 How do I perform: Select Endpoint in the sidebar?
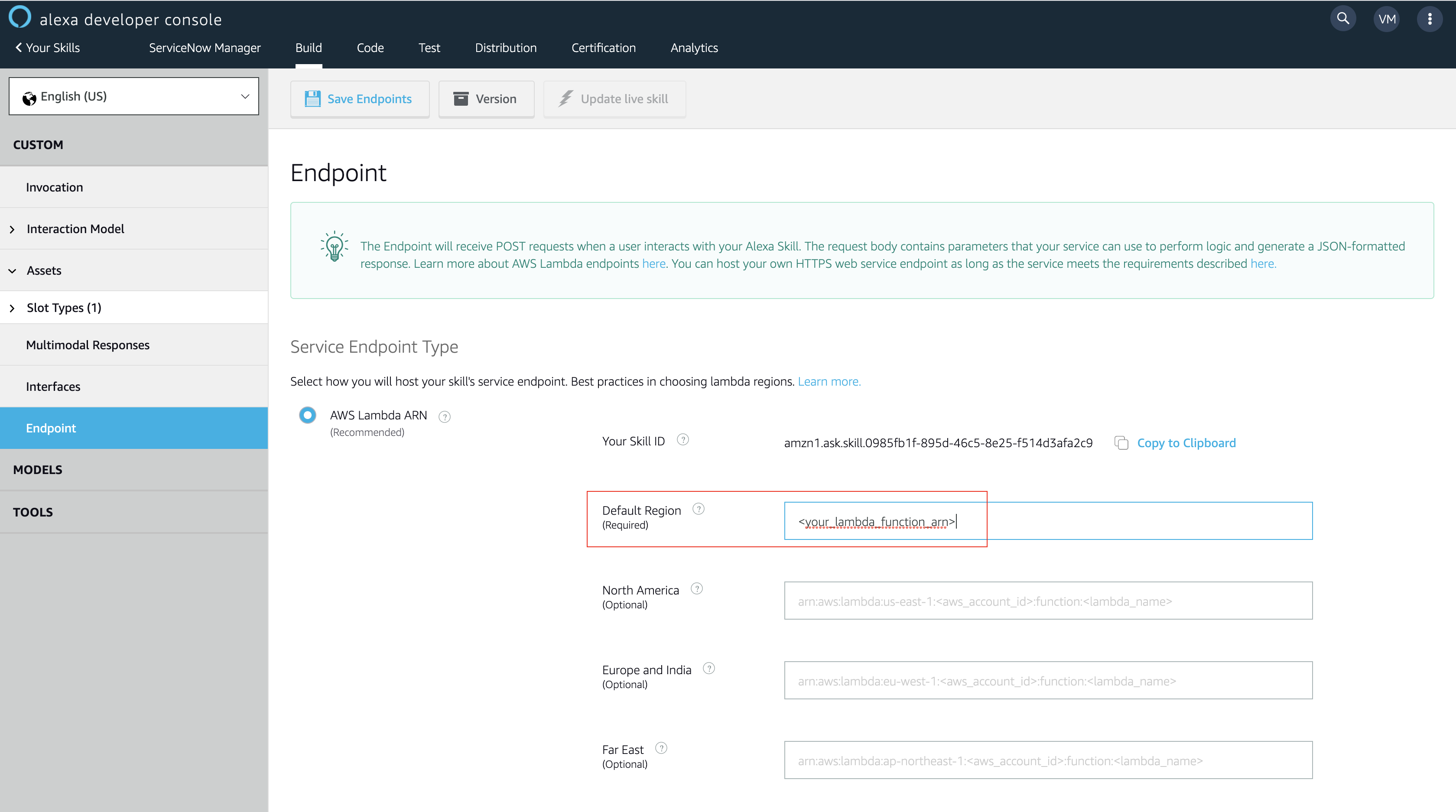point(134,429)
